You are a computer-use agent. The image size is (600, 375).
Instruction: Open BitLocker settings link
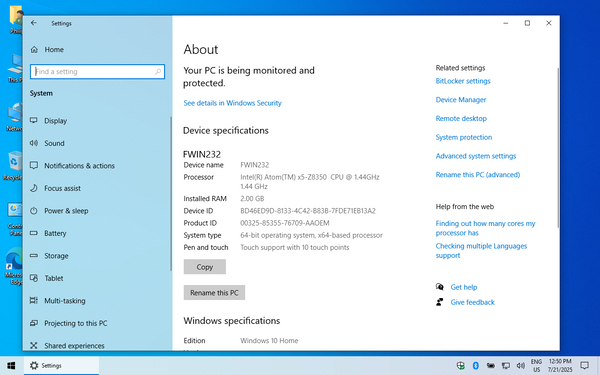coord(463,81)
